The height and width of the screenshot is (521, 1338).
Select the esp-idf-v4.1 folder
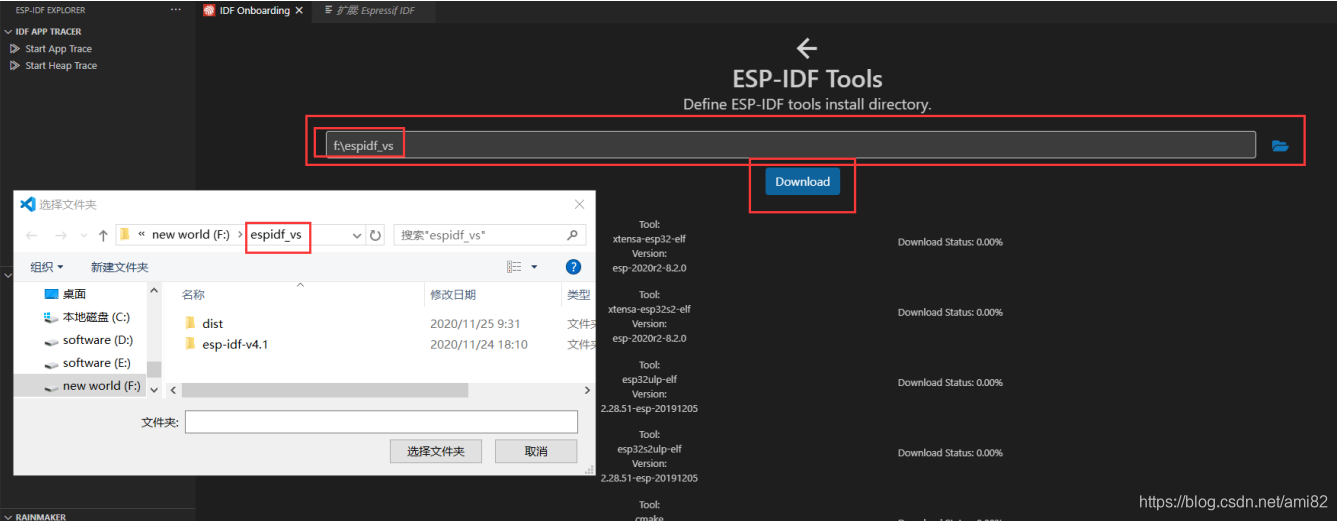pos(235,344)
